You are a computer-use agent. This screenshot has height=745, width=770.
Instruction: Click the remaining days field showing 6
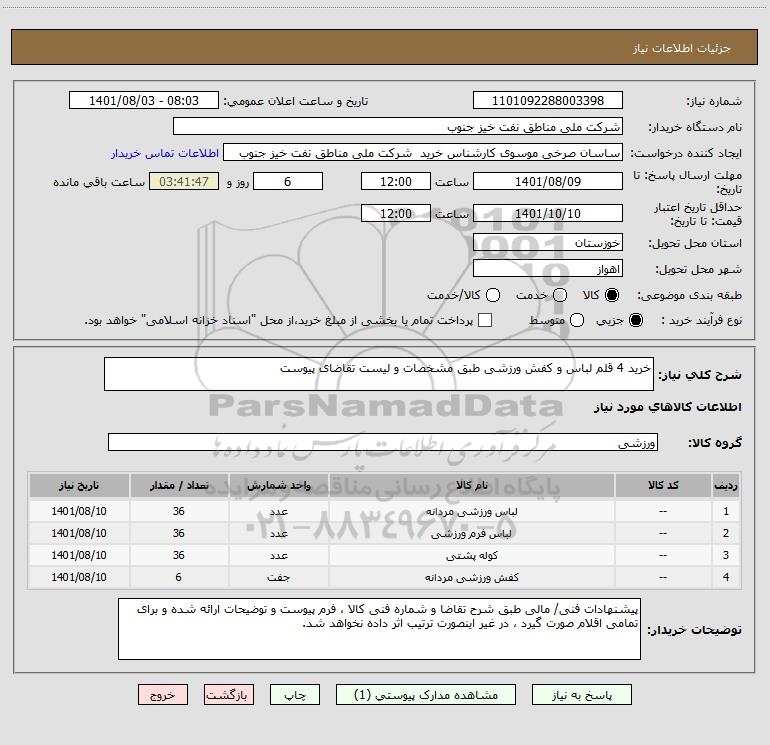pos(288,181)
